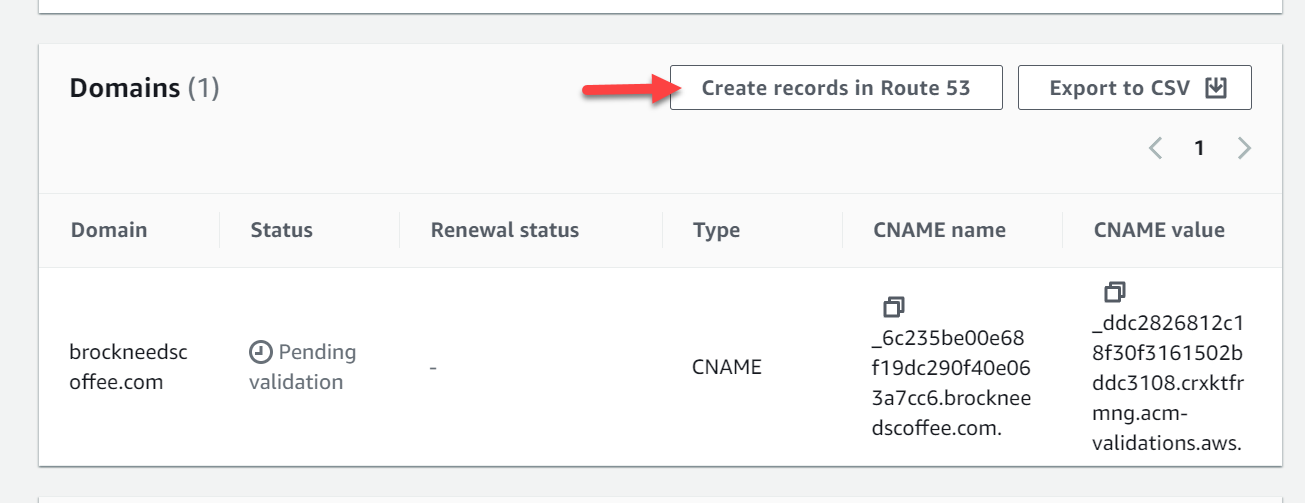The image size is (1305, 503).
Task: Click the CNAME name column header
Action: pyautogui.click(x=939, y=230)
